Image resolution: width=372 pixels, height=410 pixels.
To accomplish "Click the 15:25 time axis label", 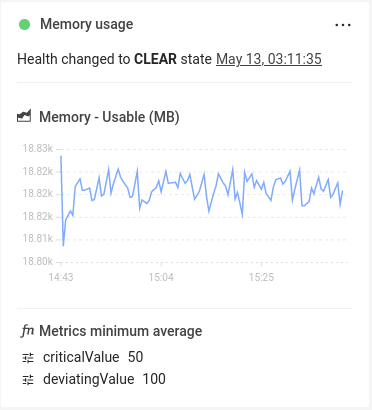I will point(261,277).
